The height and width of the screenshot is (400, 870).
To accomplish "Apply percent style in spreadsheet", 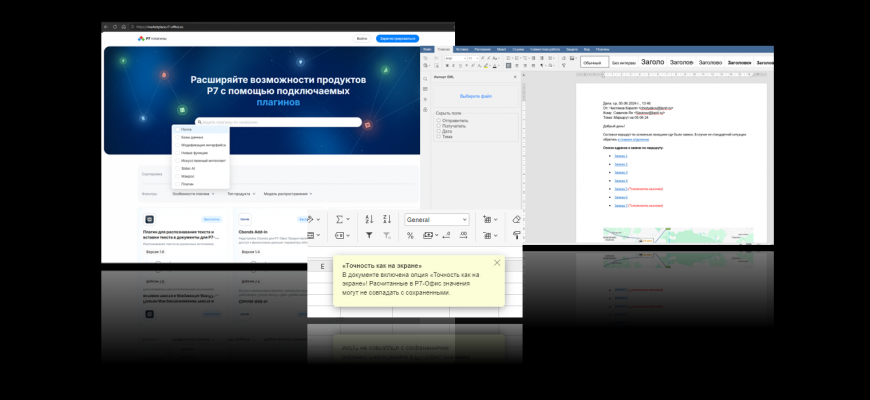I will [410, 235].
